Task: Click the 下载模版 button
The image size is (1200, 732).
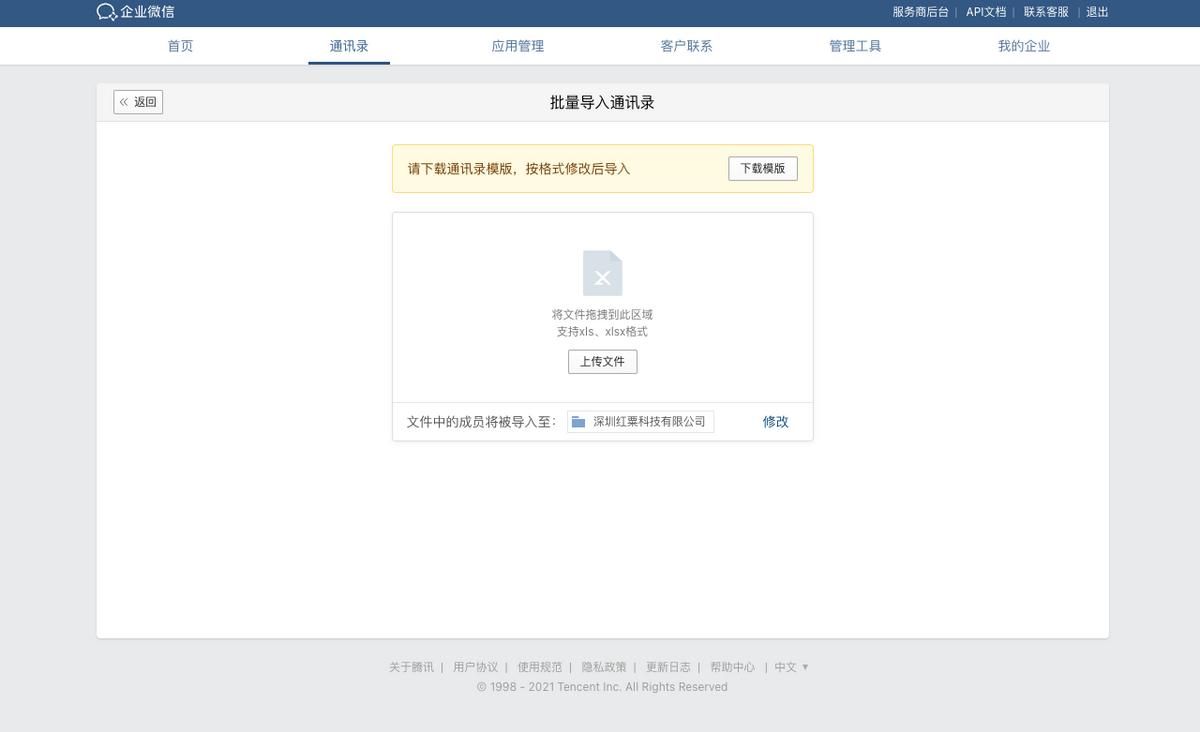Action: pyautogui.click(x=762, y=168)
